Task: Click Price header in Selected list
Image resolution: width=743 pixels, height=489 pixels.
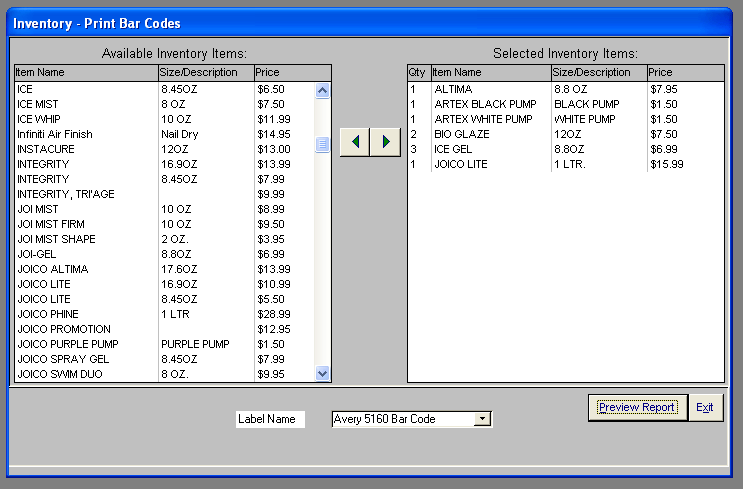Action: 686,72
